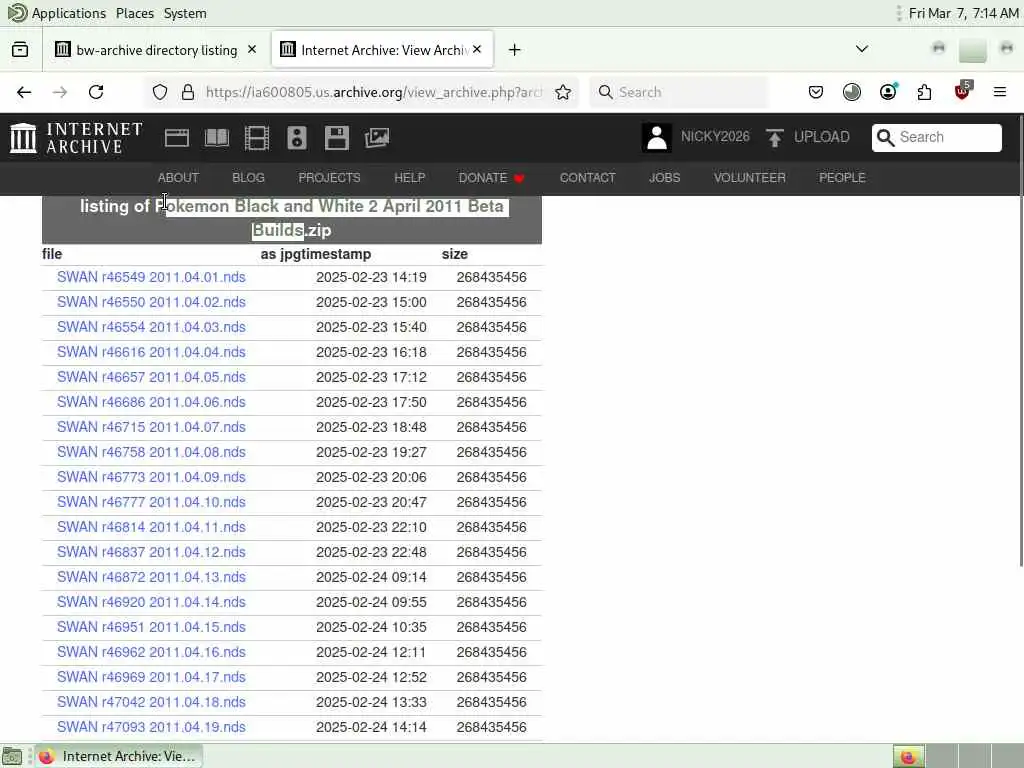The width and height of the screenshot is (1024, 768).
Task: Open a new tab with the plus button
Action: pyautogui.click(x=515, y=50)
